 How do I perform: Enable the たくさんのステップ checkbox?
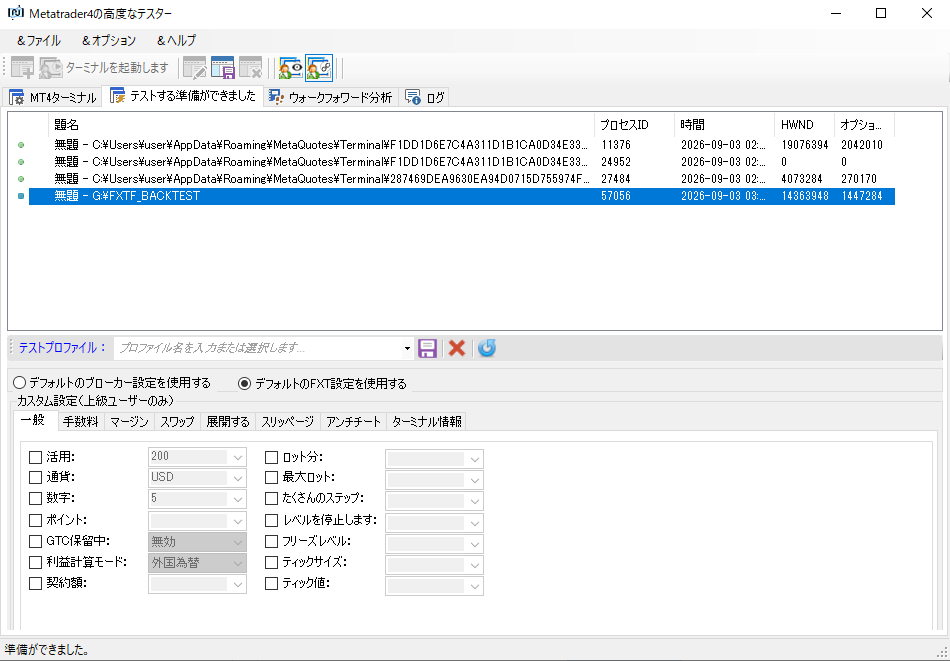click(271, 499)
